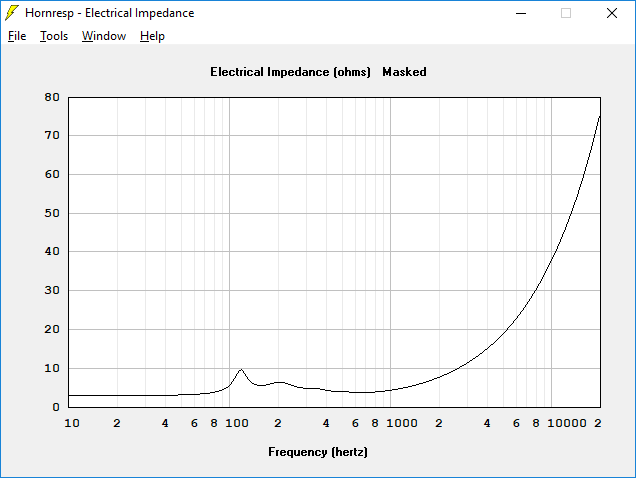Minimize the Hornresp window
Screen dimensions: 636x478
(x=521, y=13)
